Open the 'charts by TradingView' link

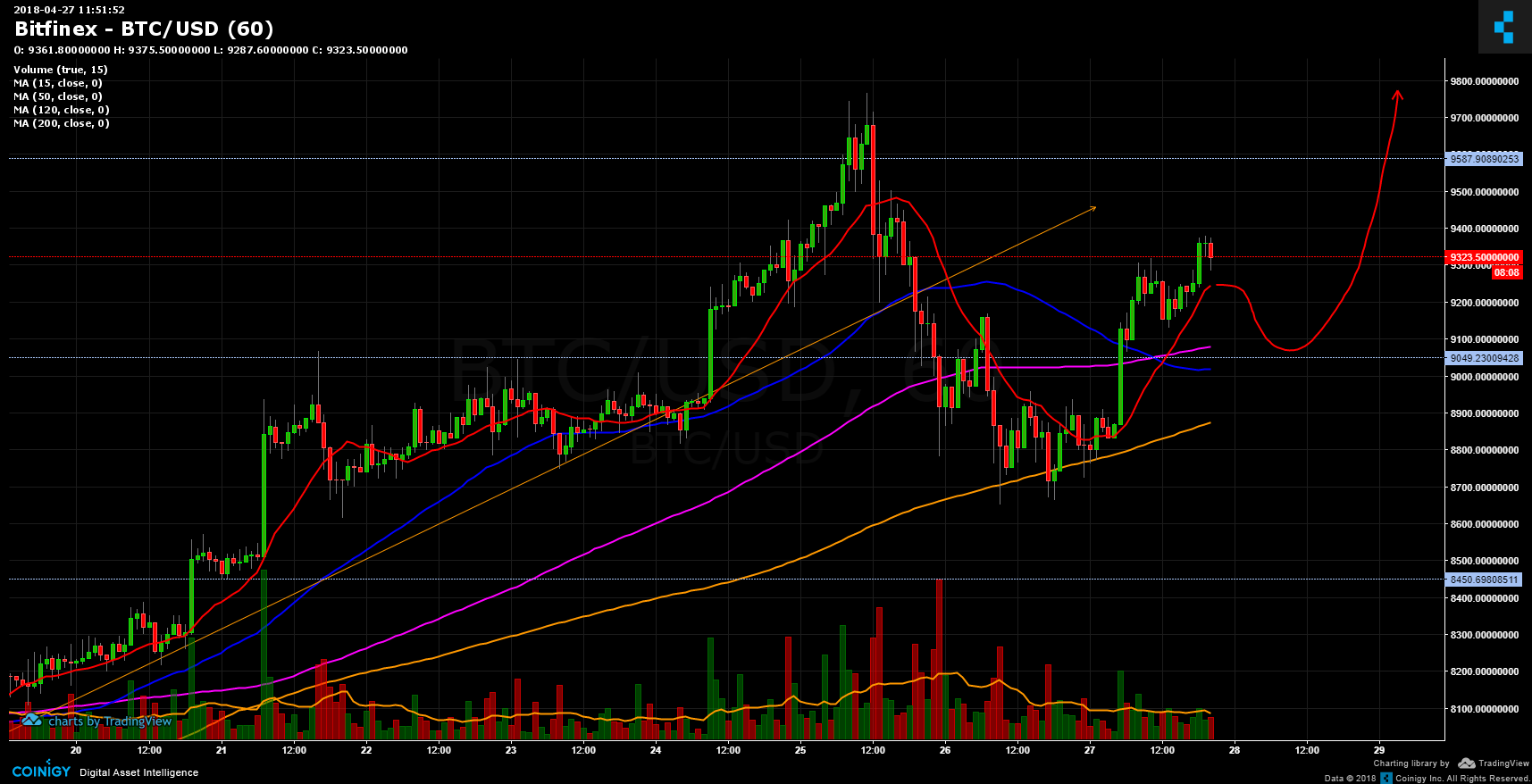[x=110, y=721]
